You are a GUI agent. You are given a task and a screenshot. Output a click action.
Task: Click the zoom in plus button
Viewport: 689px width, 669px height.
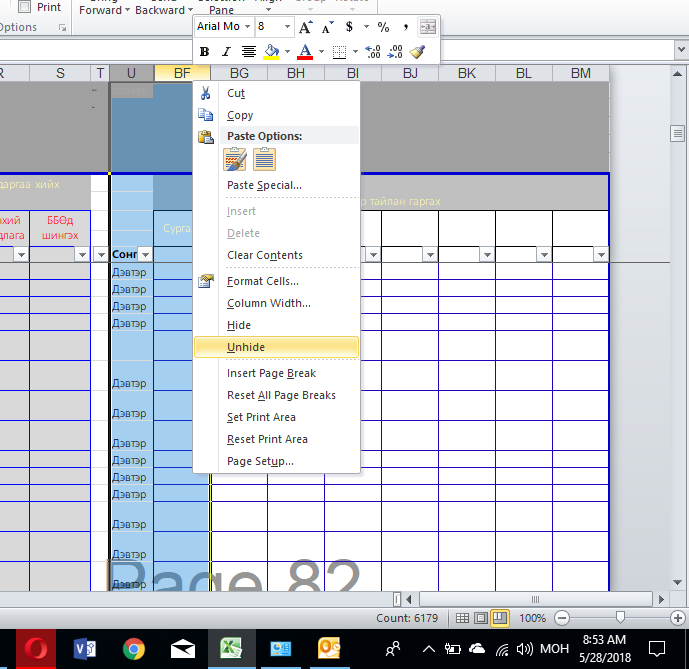pyautogui.click(x=678, y=619)
